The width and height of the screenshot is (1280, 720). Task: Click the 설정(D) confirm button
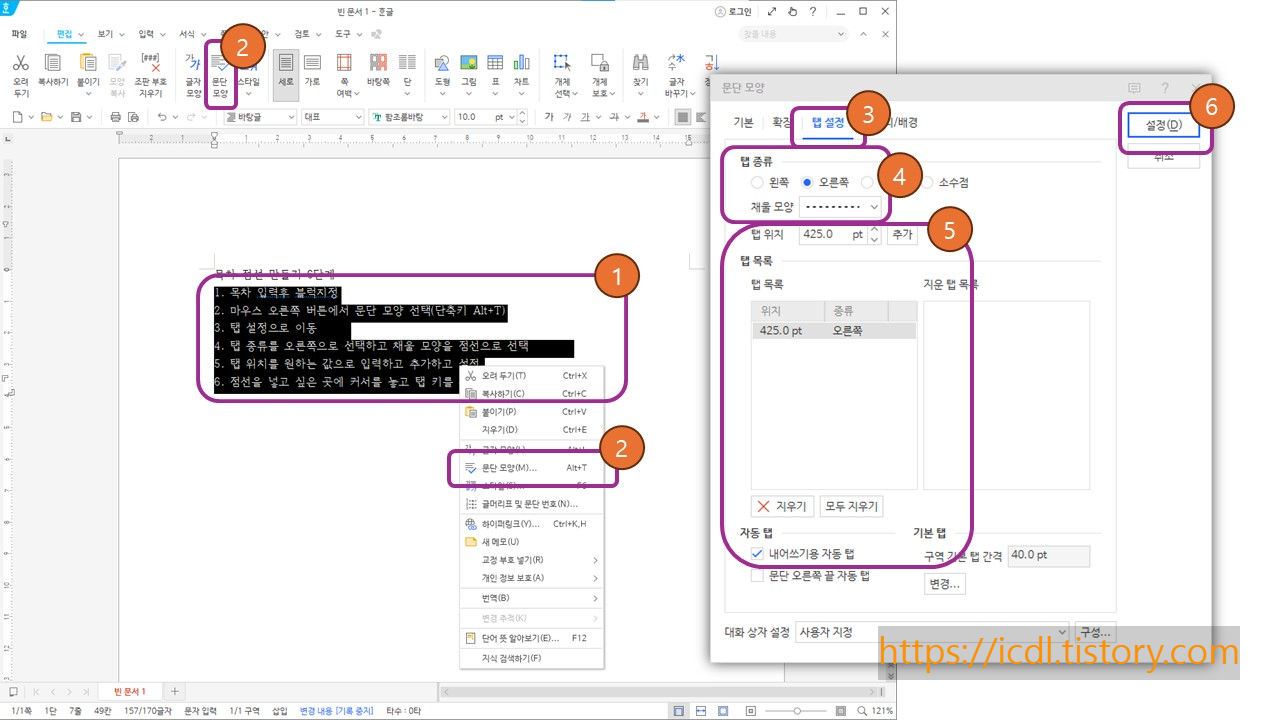coord(1163,125)
